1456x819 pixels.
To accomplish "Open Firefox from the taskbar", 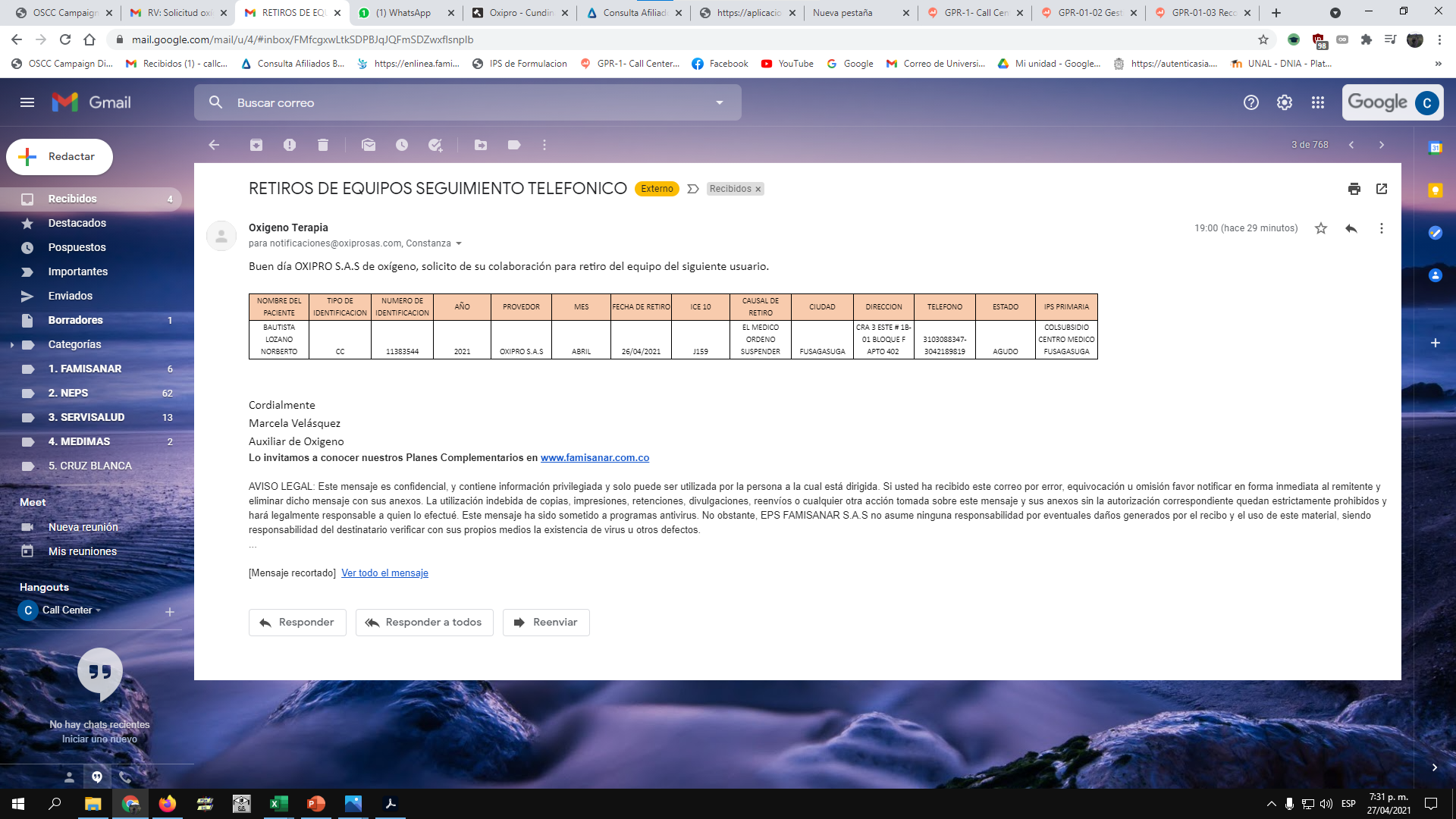I will point(168,804).
